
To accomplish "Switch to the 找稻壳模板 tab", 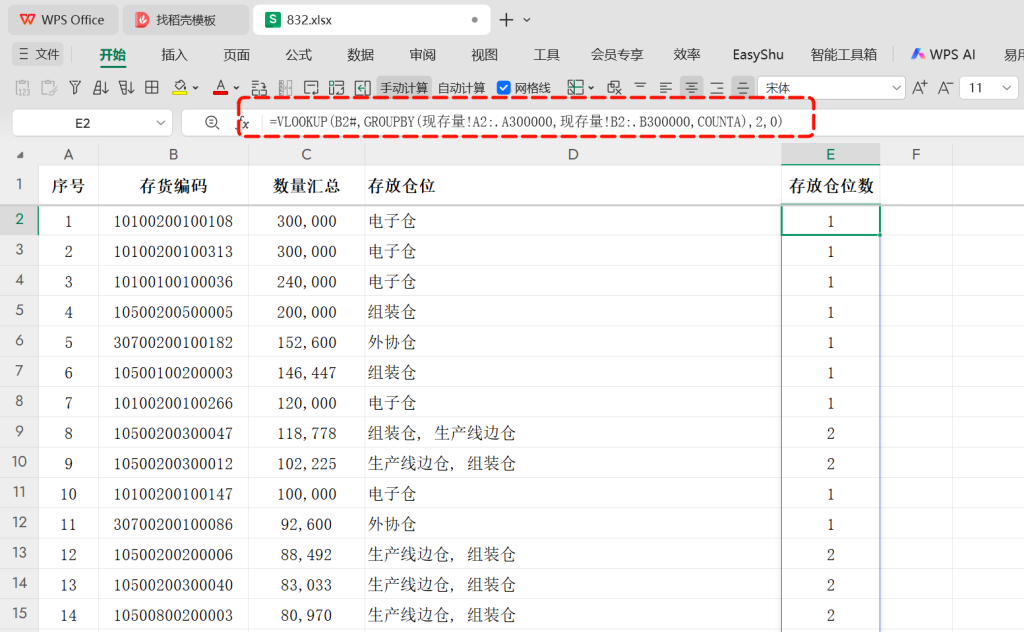I will pyautogui.click(x=185, y=20).
